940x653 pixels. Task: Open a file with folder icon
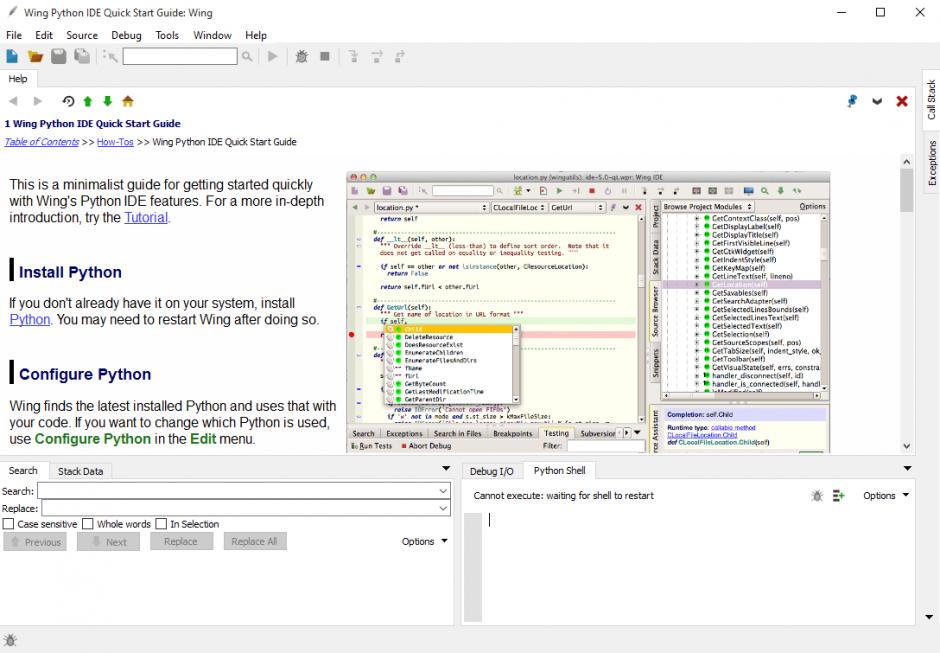pyautogui.click(x=35, y=56)
